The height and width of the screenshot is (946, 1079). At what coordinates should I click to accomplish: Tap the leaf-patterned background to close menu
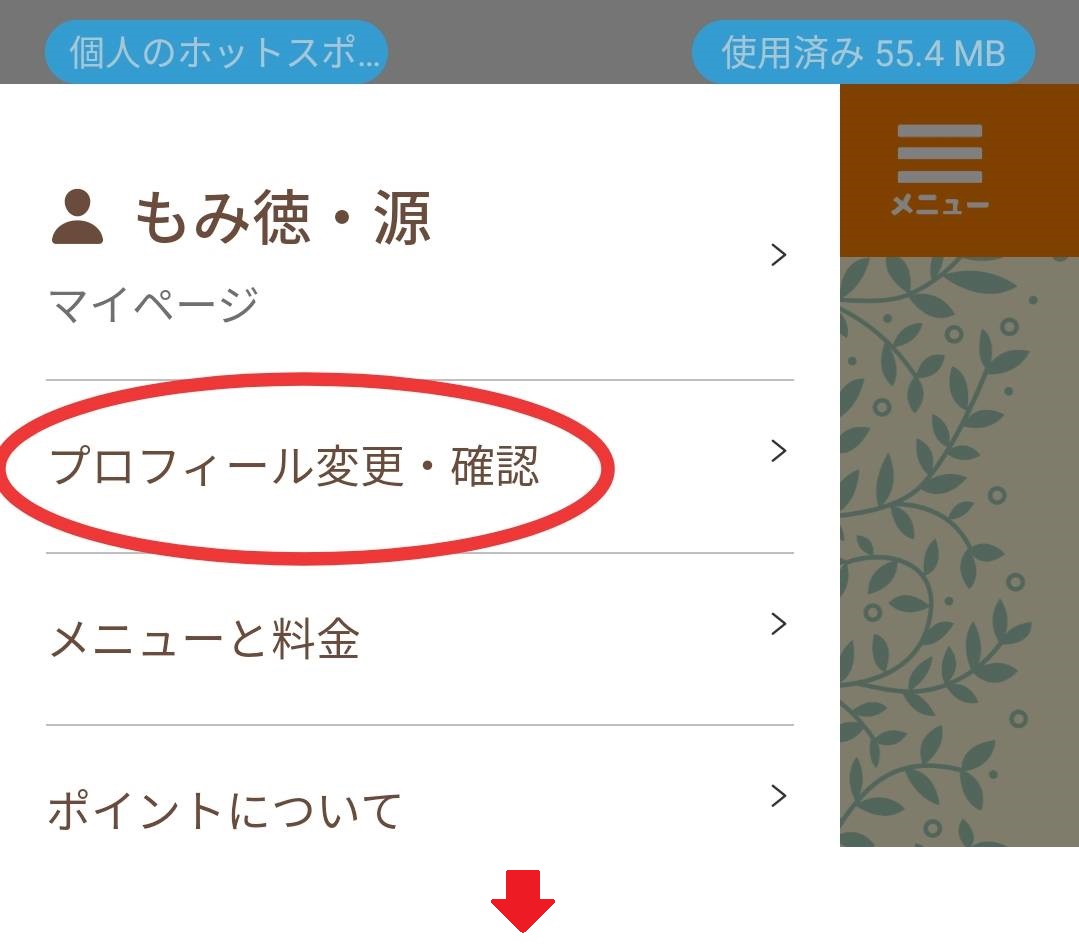(x=959, y=552)
